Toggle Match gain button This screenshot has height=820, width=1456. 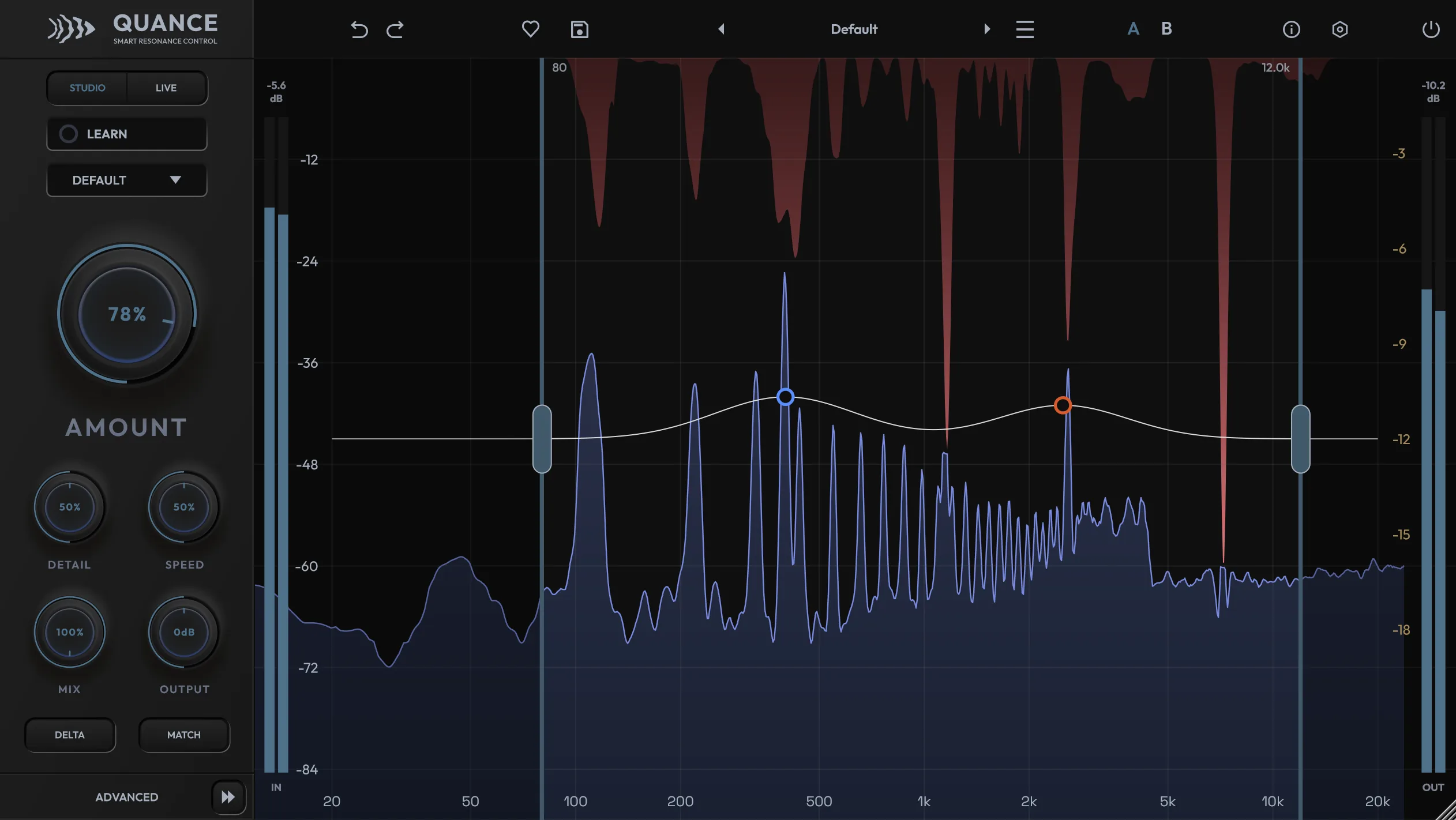tap(184, 735)
